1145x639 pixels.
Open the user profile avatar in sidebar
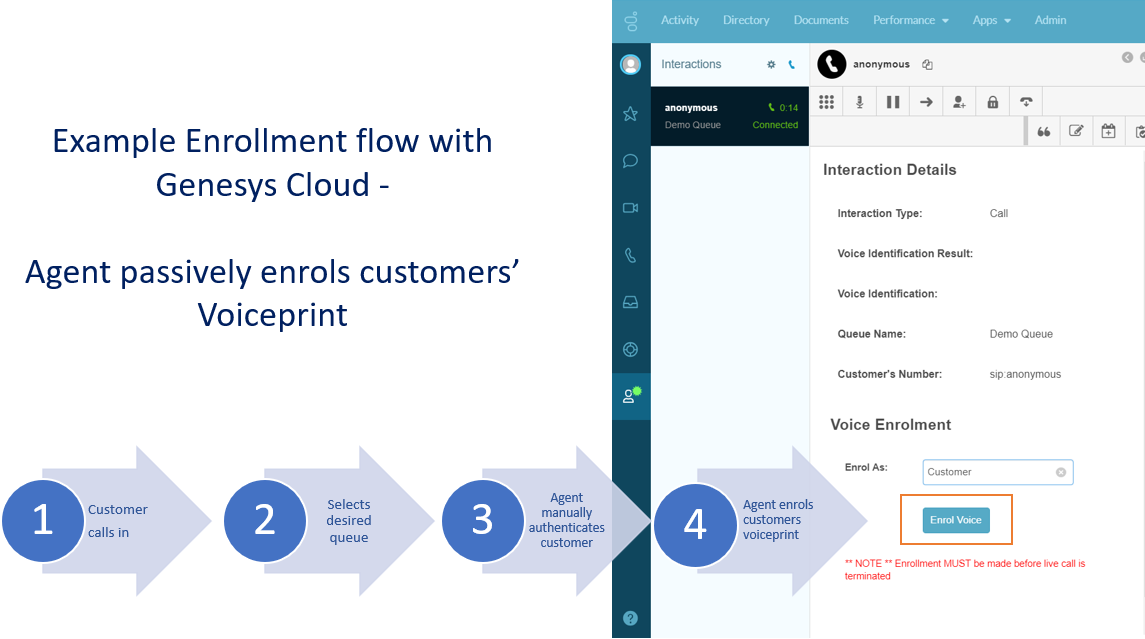630,64
